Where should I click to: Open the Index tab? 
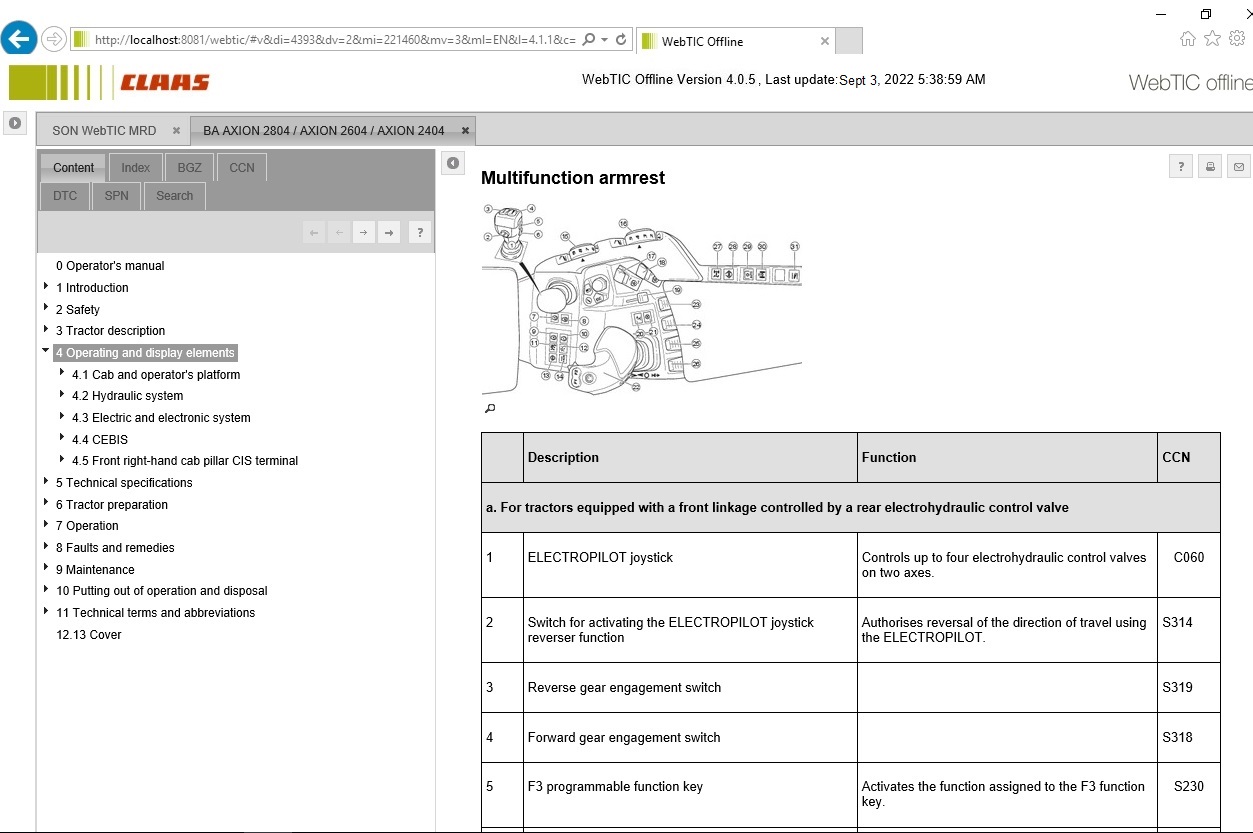point(136,167)
